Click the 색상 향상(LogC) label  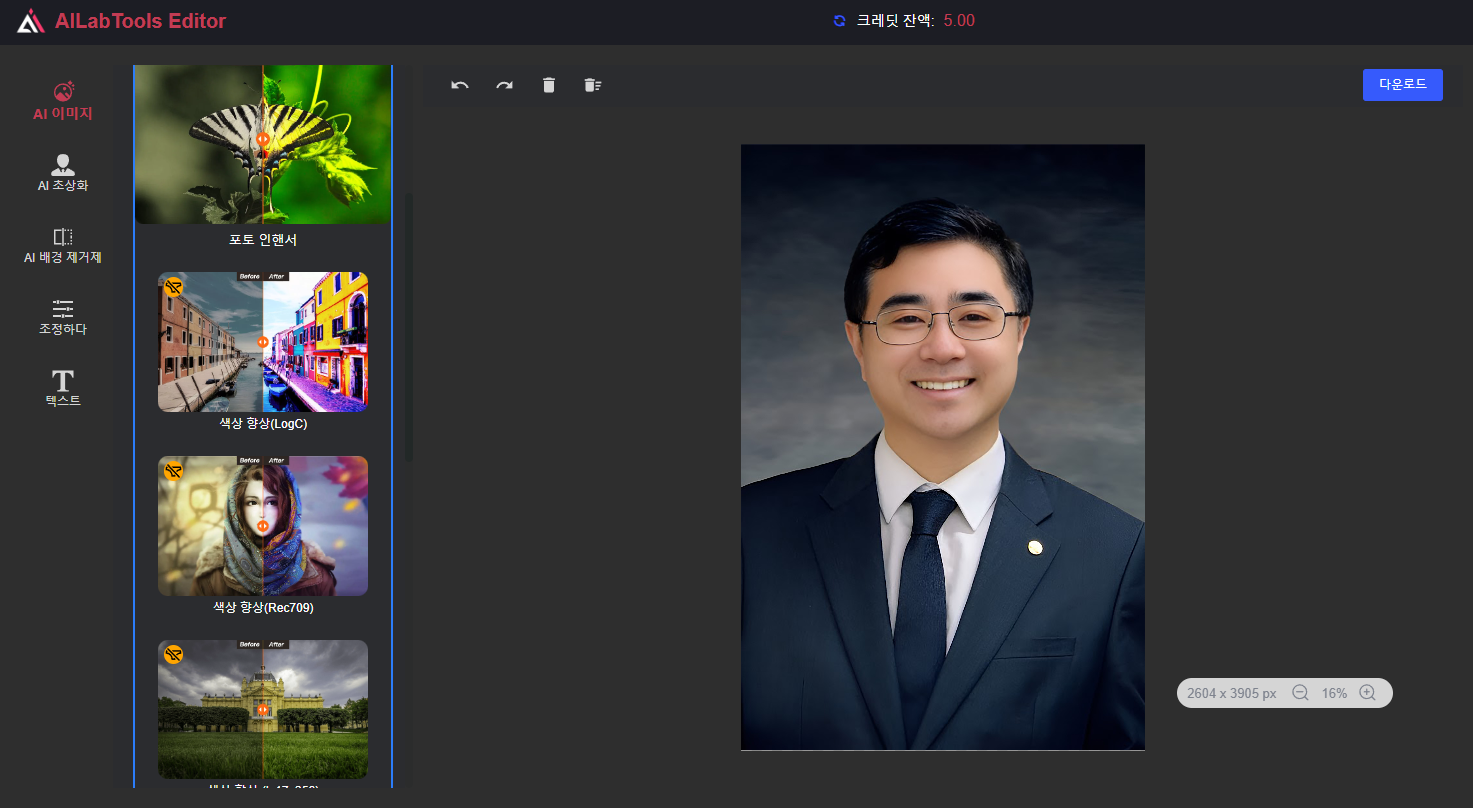click(x=263, y=424)
